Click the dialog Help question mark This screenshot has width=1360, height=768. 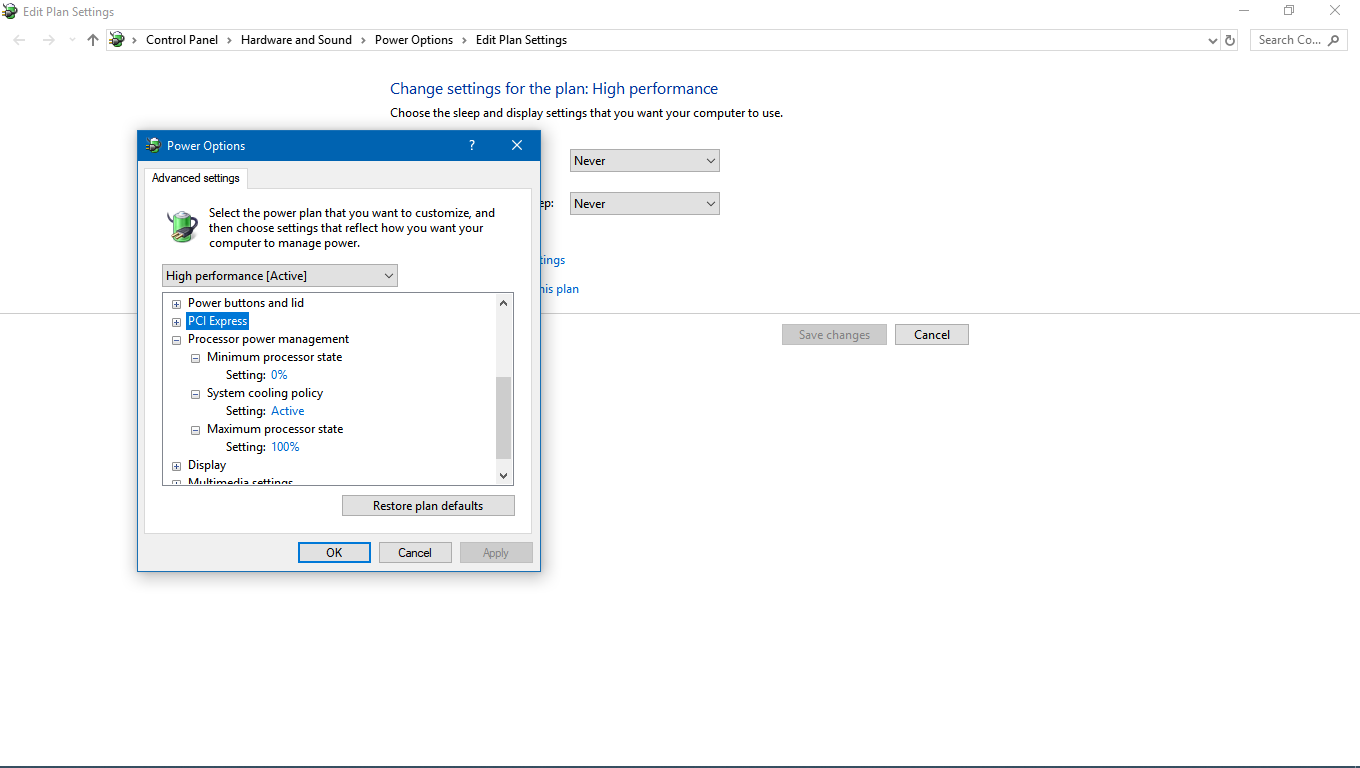[x=472, y=146]
